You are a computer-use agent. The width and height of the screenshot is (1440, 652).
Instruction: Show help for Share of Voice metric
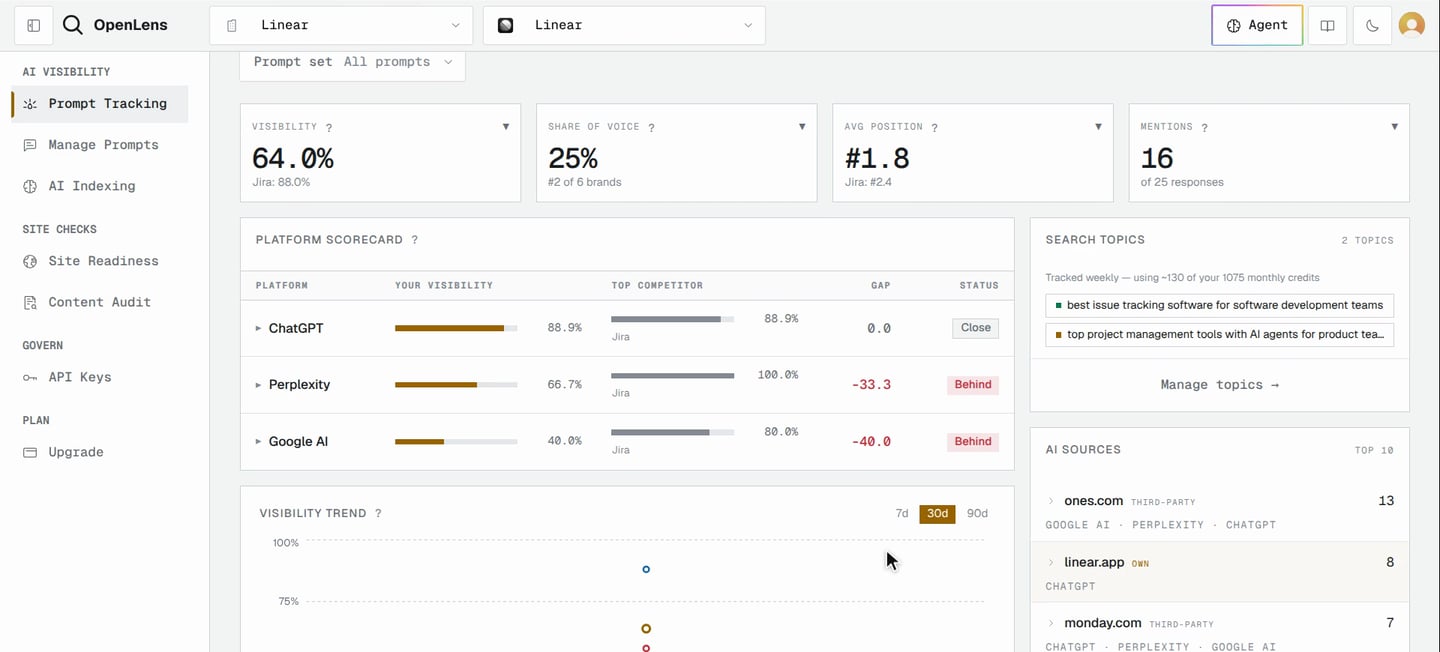pyautogui.click(x=651, y=128)
